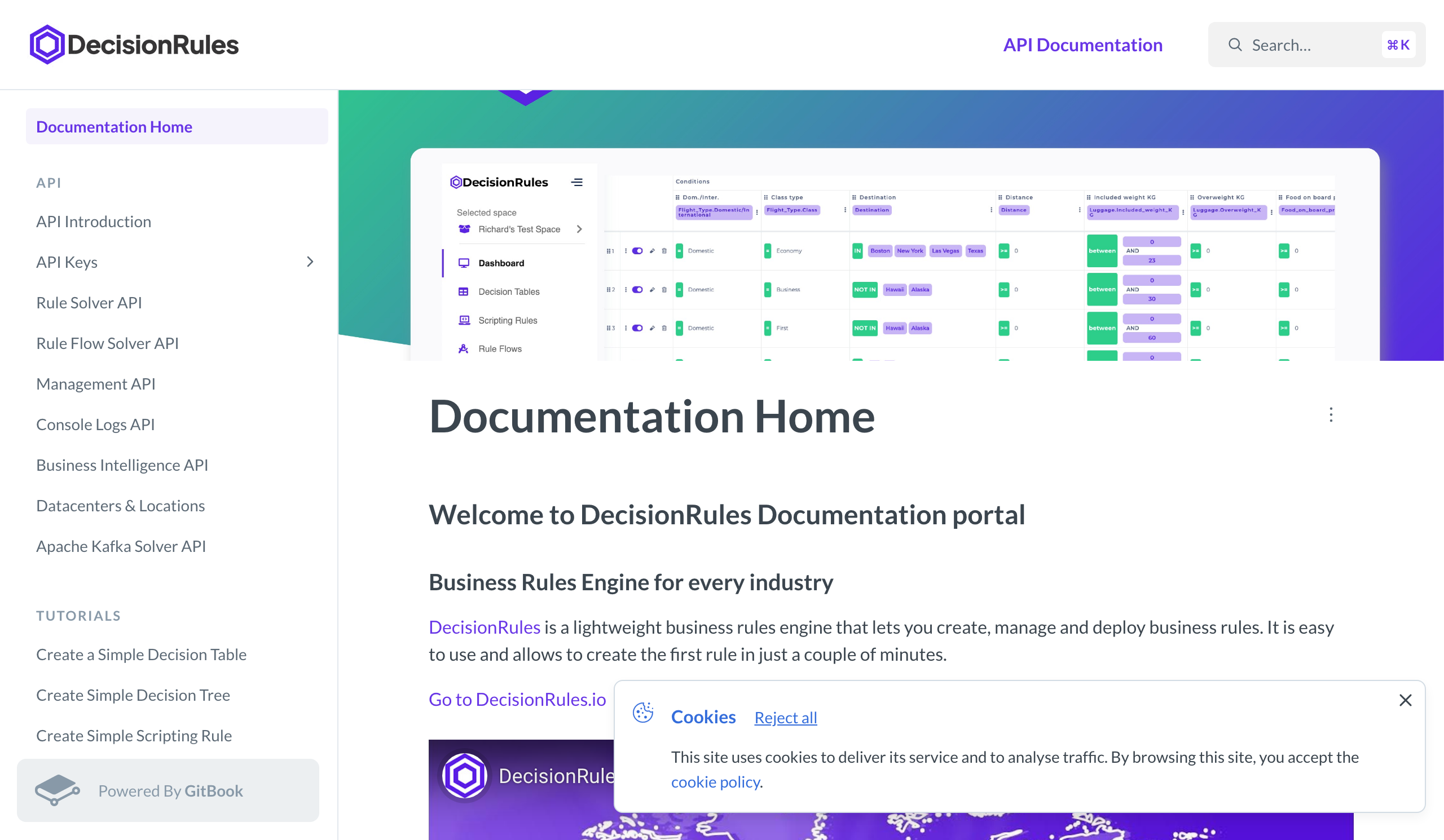Click the API Documentation header link
1444x840 pixels.
[1082, 45]
